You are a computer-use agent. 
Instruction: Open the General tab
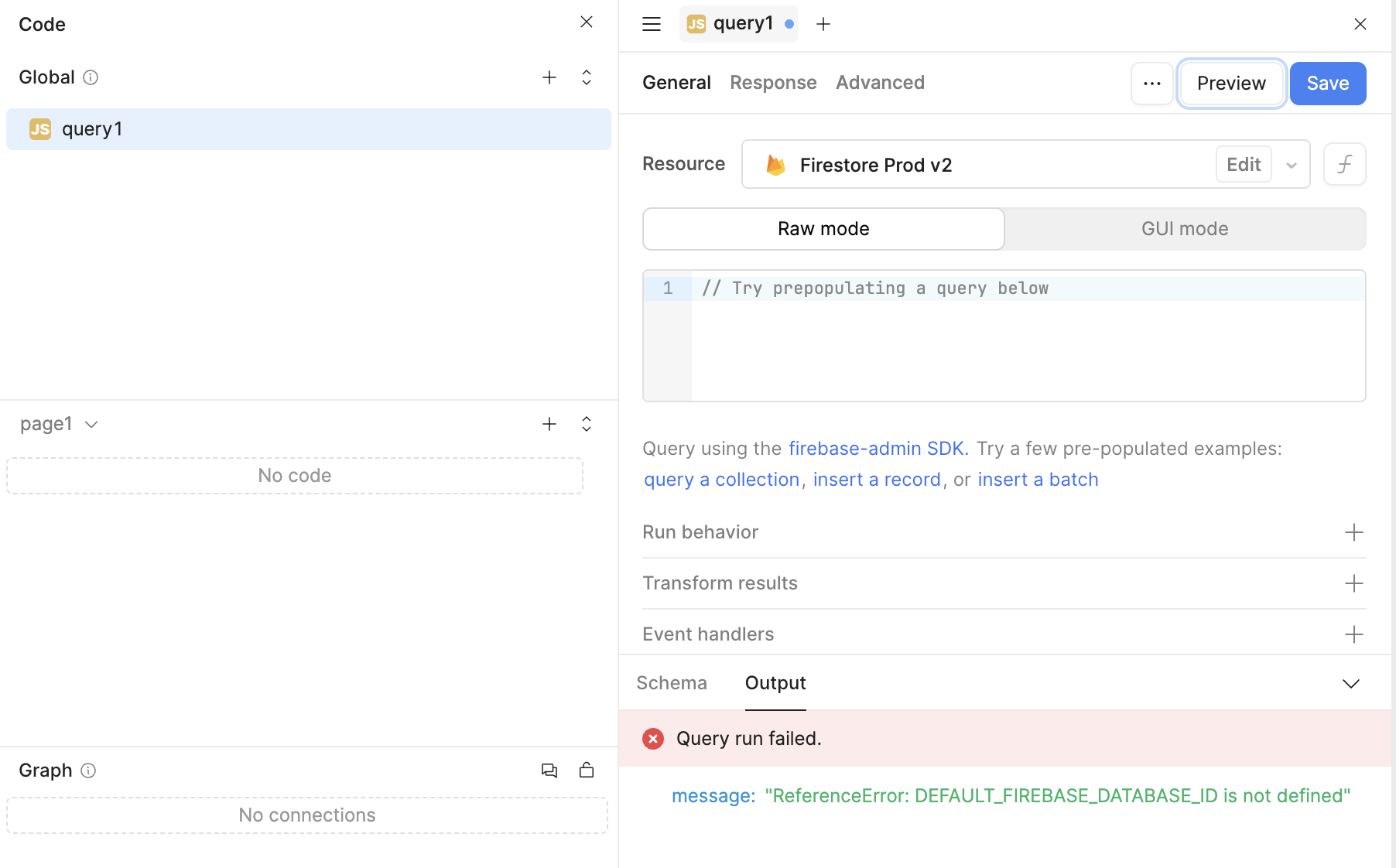676,83
